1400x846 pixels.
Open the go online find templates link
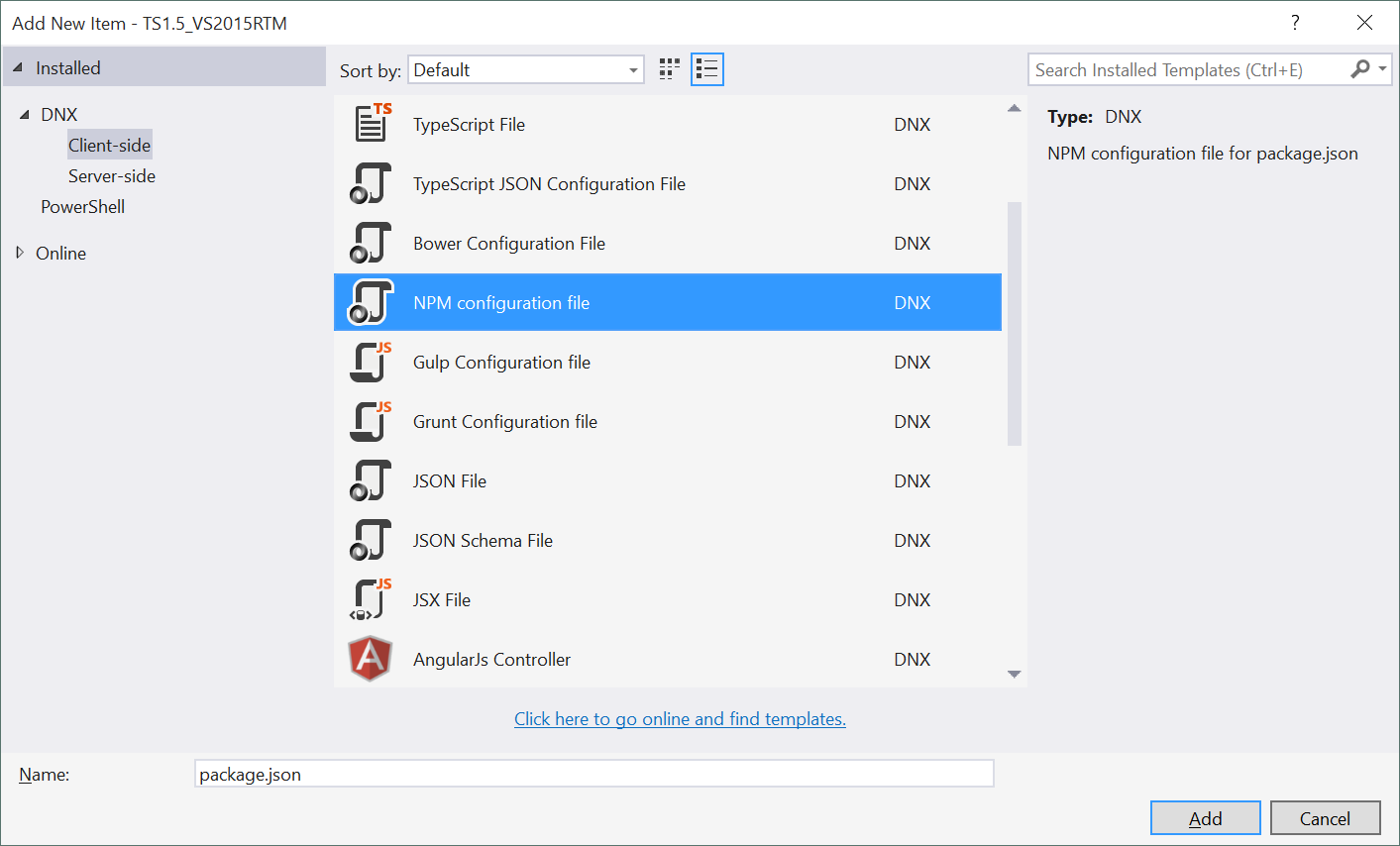(680, 719)
